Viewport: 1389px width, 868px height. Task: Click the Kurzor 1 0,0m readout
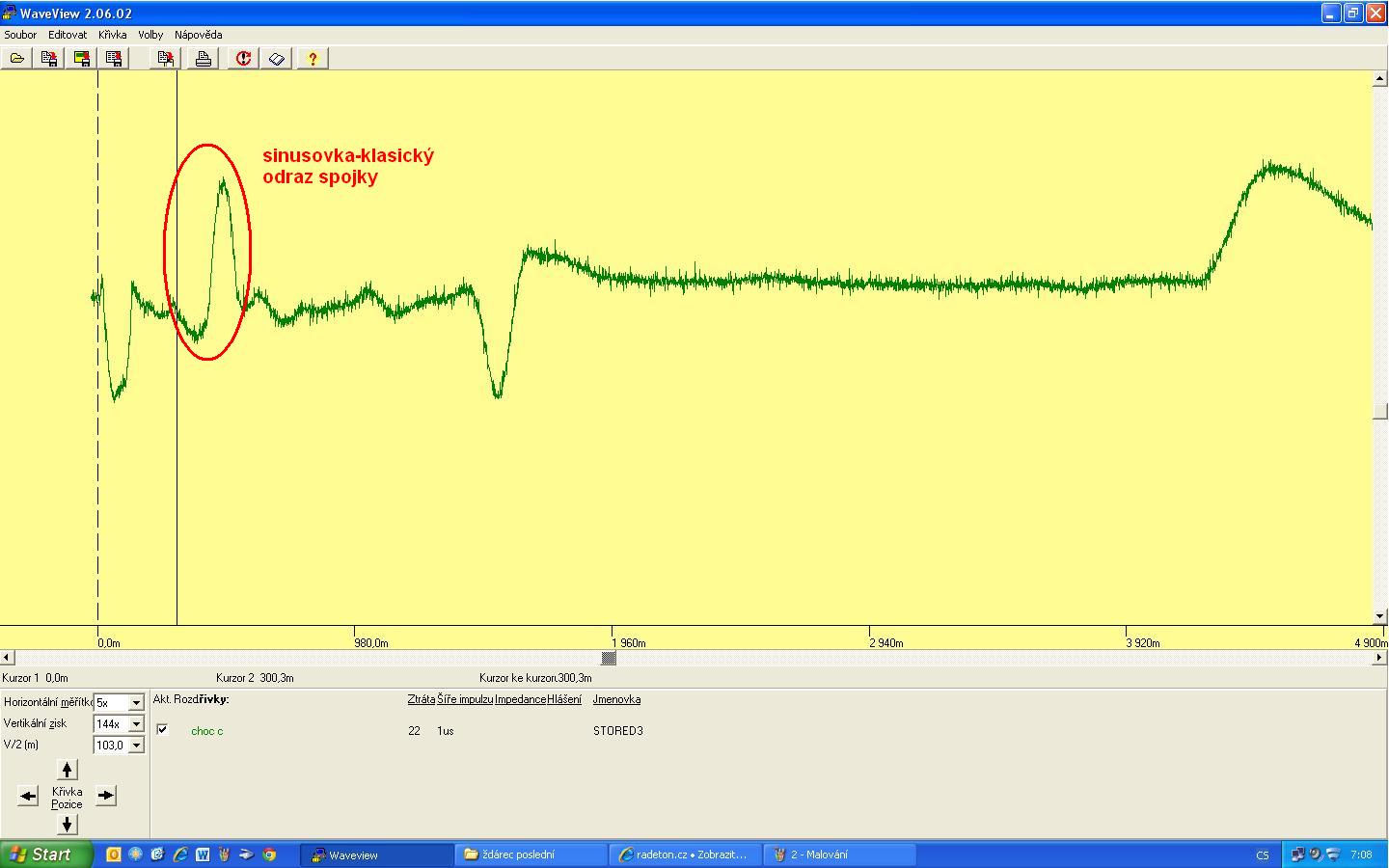pyautogui.click(x=35, y=678)
